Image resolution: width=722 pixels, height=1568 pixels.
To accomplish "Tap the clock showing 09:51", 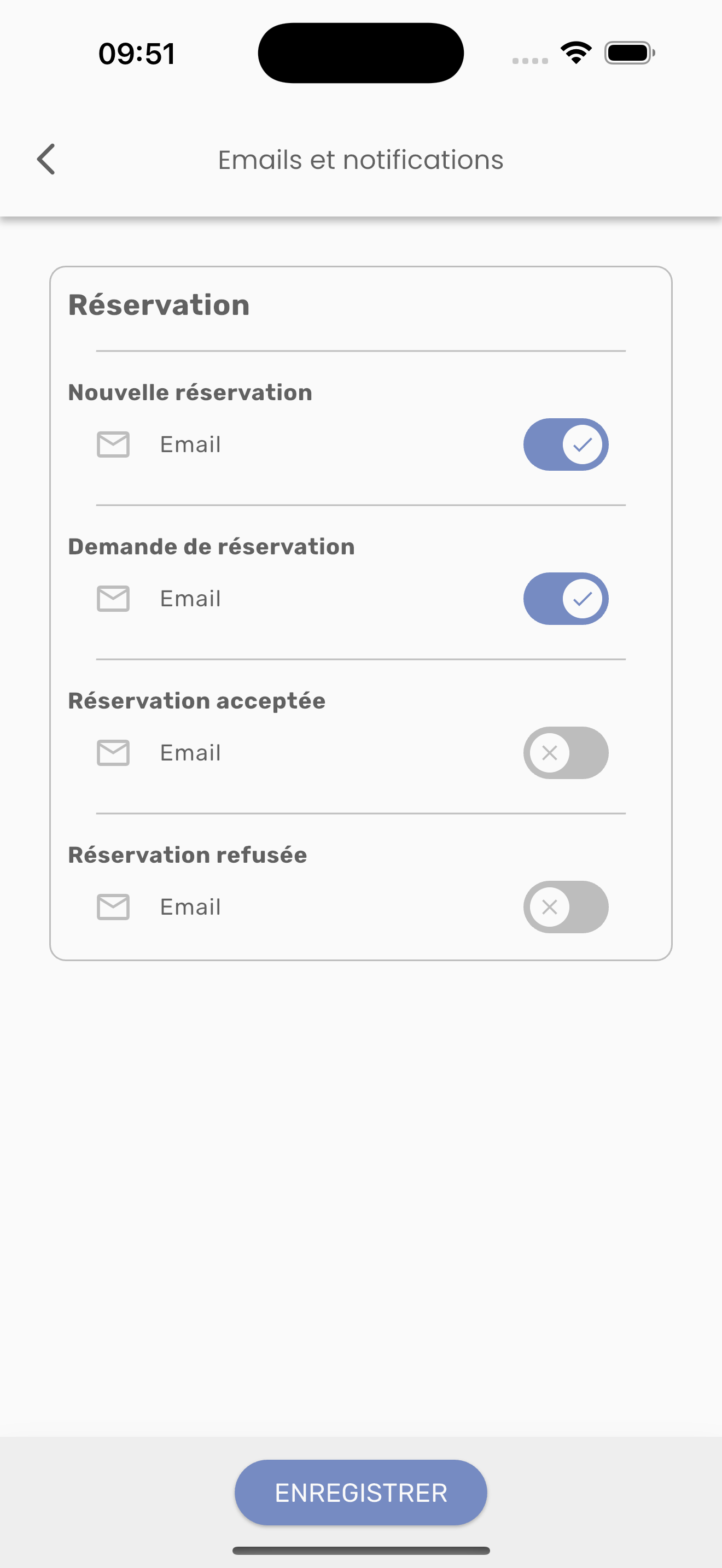I will pos(137,54).
